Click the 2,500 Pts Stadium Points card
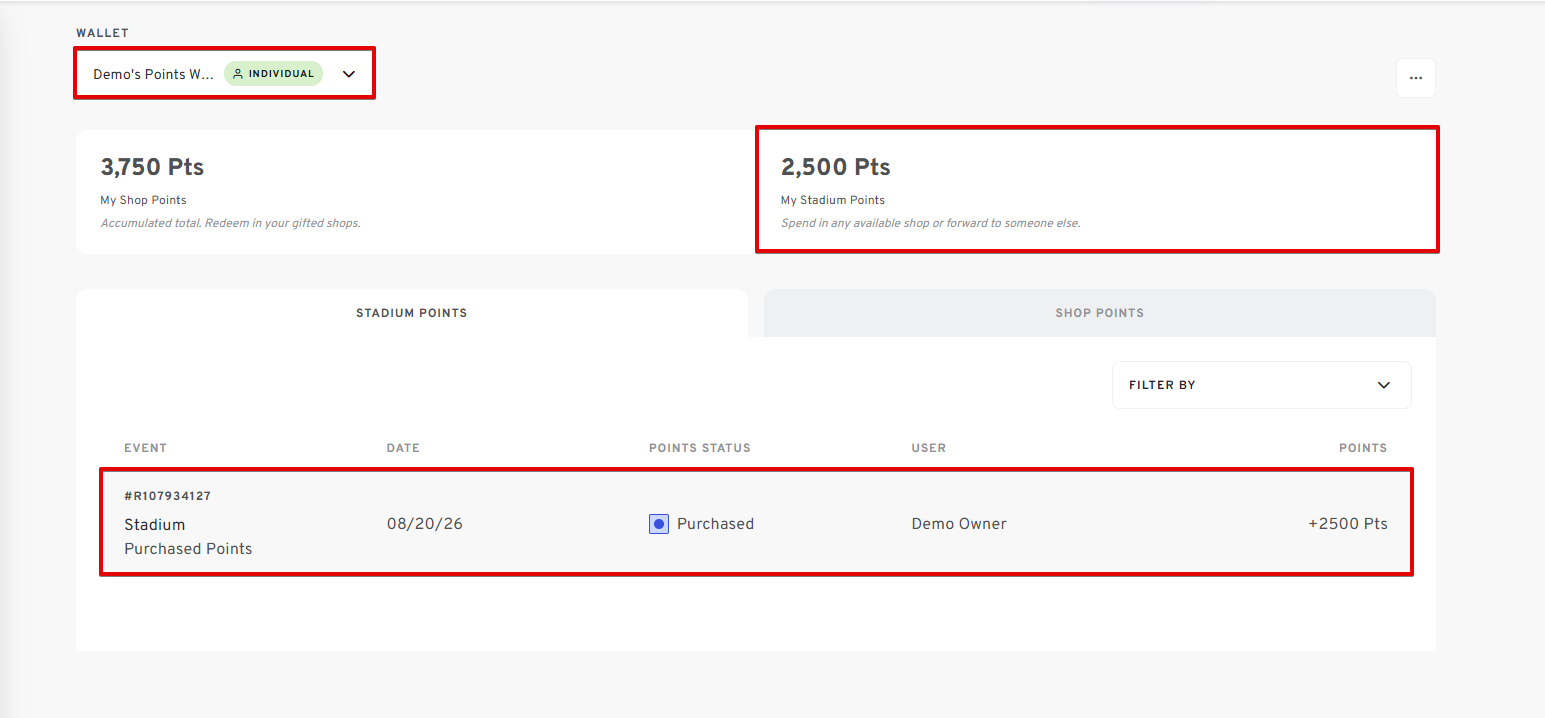1545x718 pixels. [x=1097, y=189]
